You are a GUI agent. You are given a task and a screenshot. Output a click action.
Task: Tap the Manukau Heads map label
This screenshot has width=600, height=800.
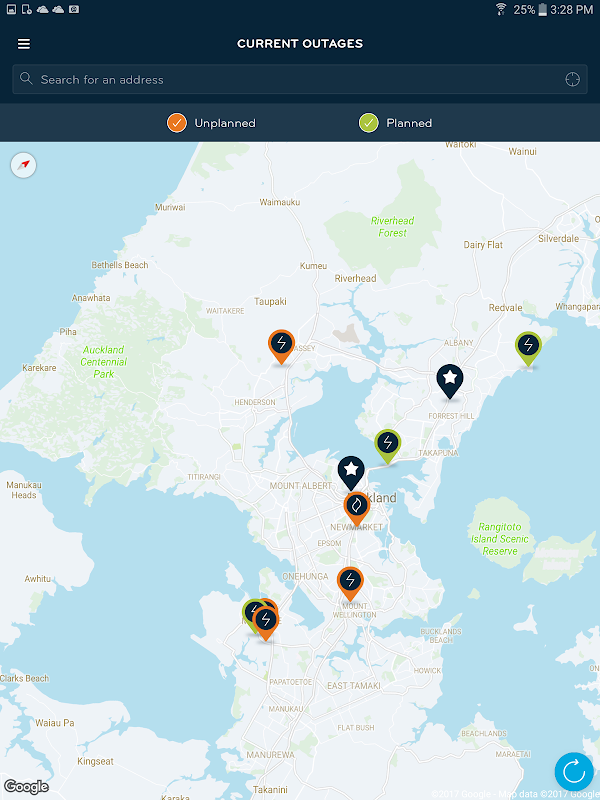pyautogui.click(x=23, y=490)
